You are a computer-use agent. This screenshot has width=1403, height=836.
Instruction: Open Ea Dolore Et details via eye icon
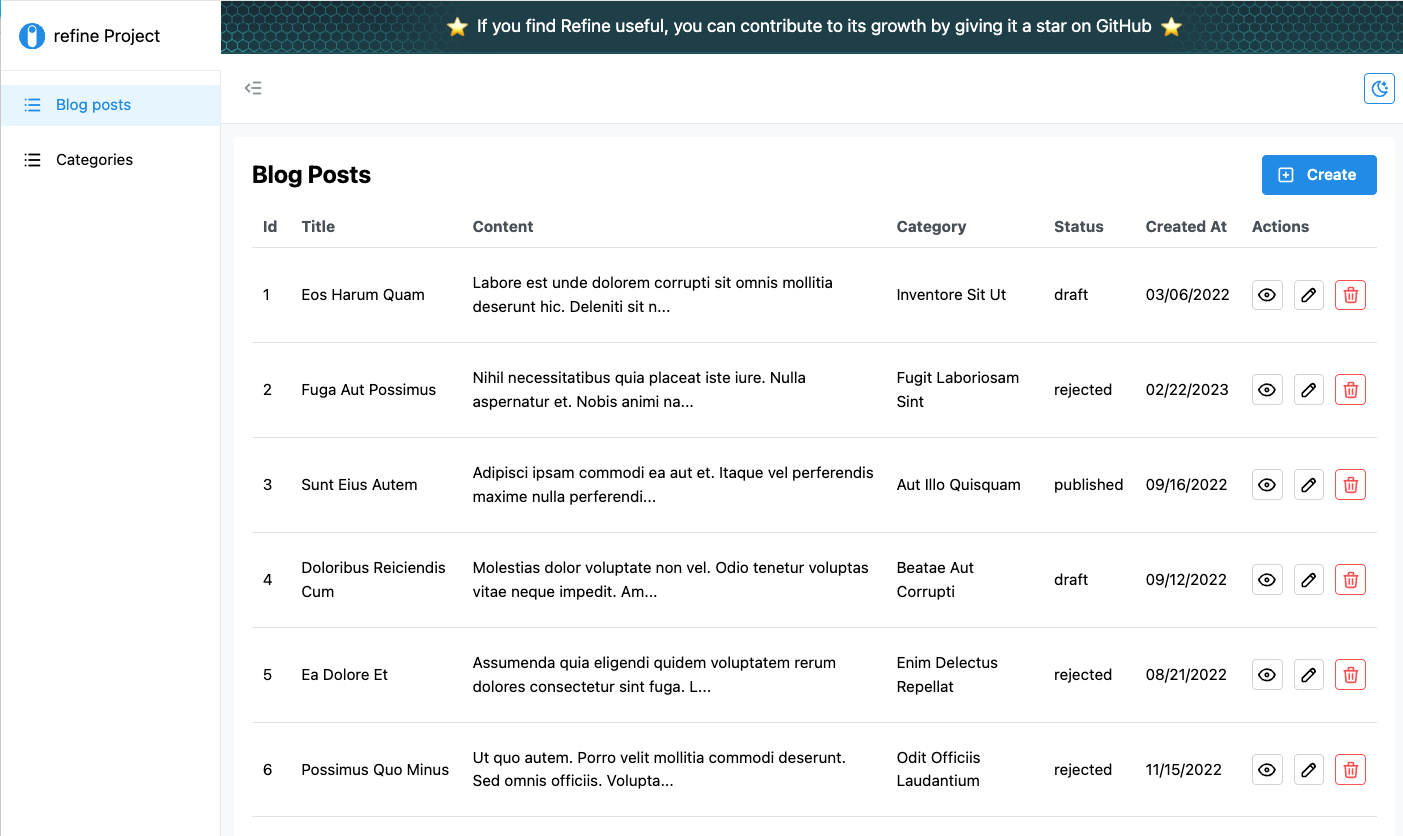pyautogui.click(x=1266, y=674)
